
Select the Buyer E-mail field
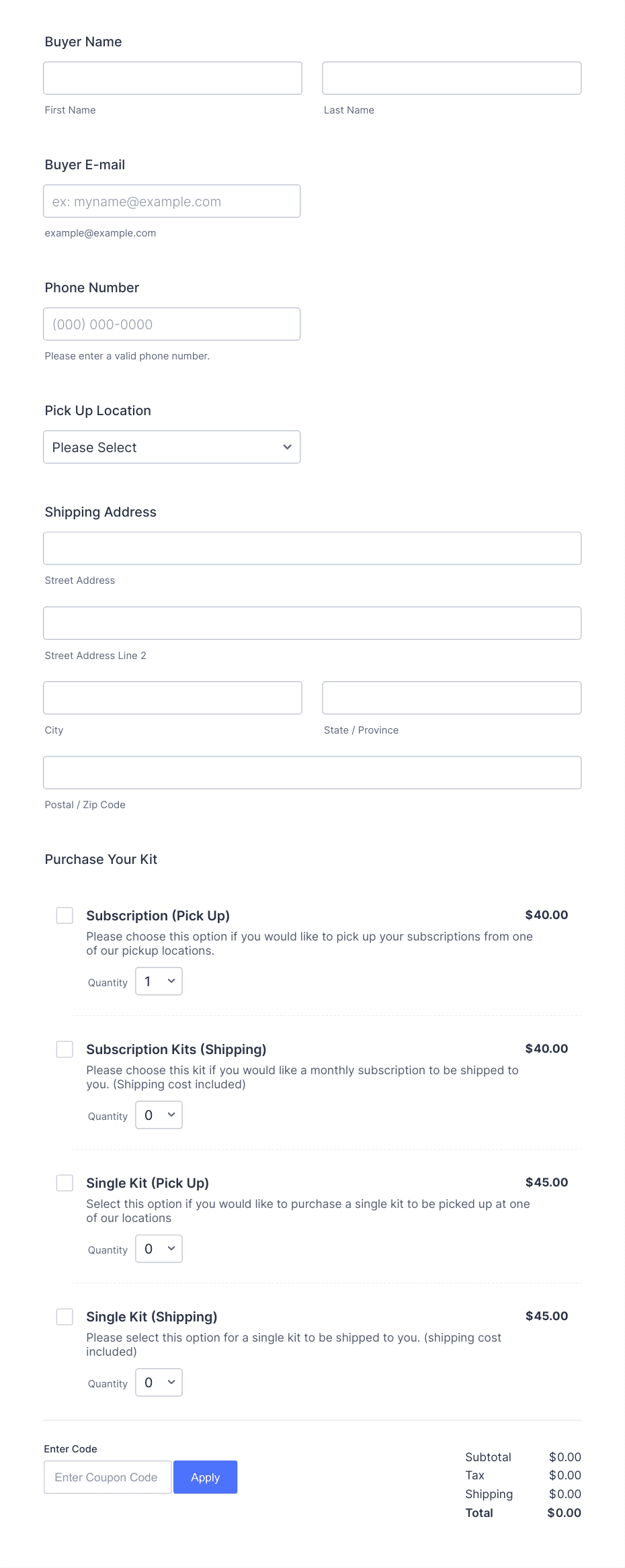click(171, 201)
